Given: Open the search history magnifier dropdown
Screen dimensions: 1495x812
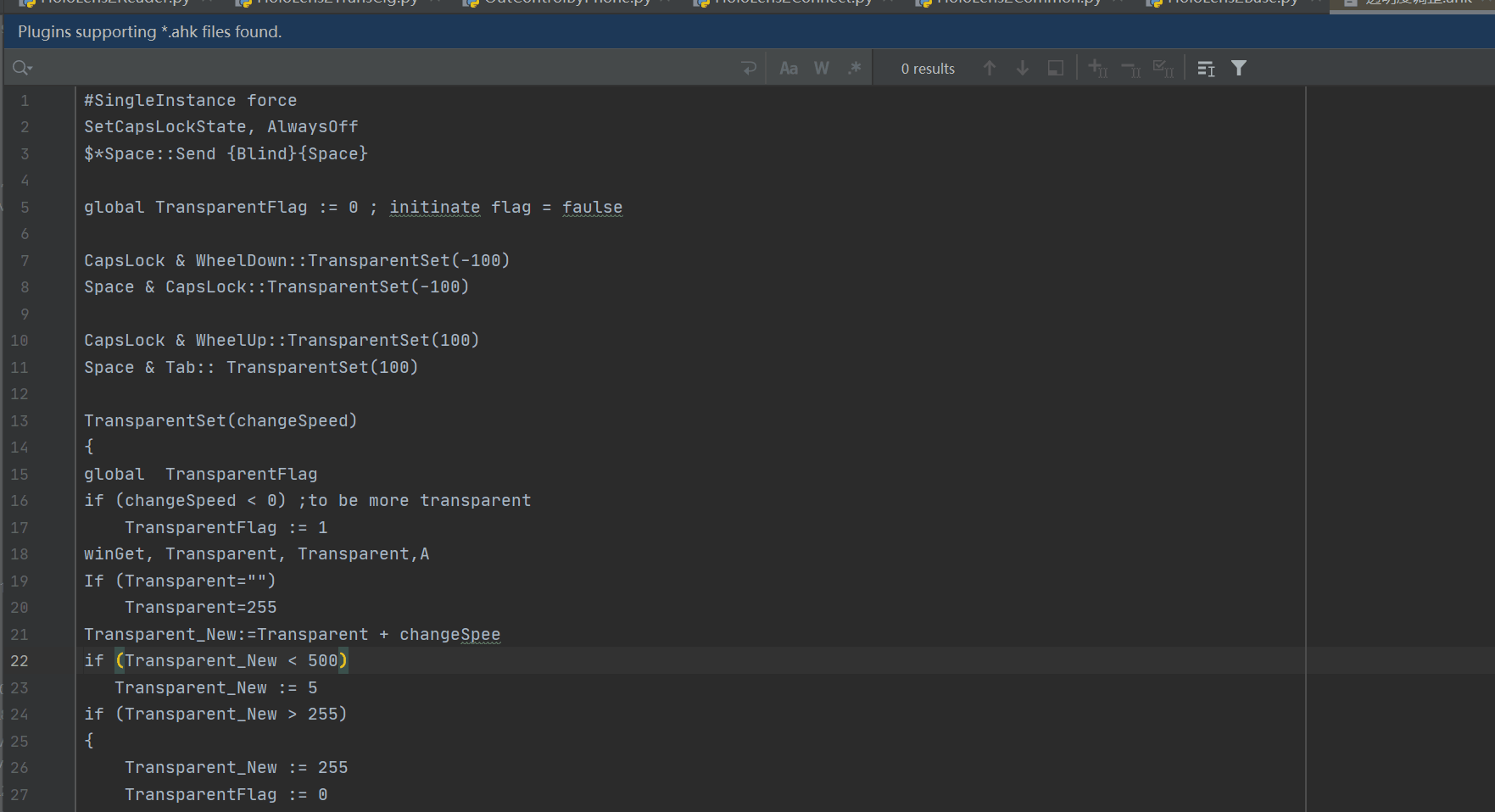Looking at the screenshot, I should tap(23, 68).
